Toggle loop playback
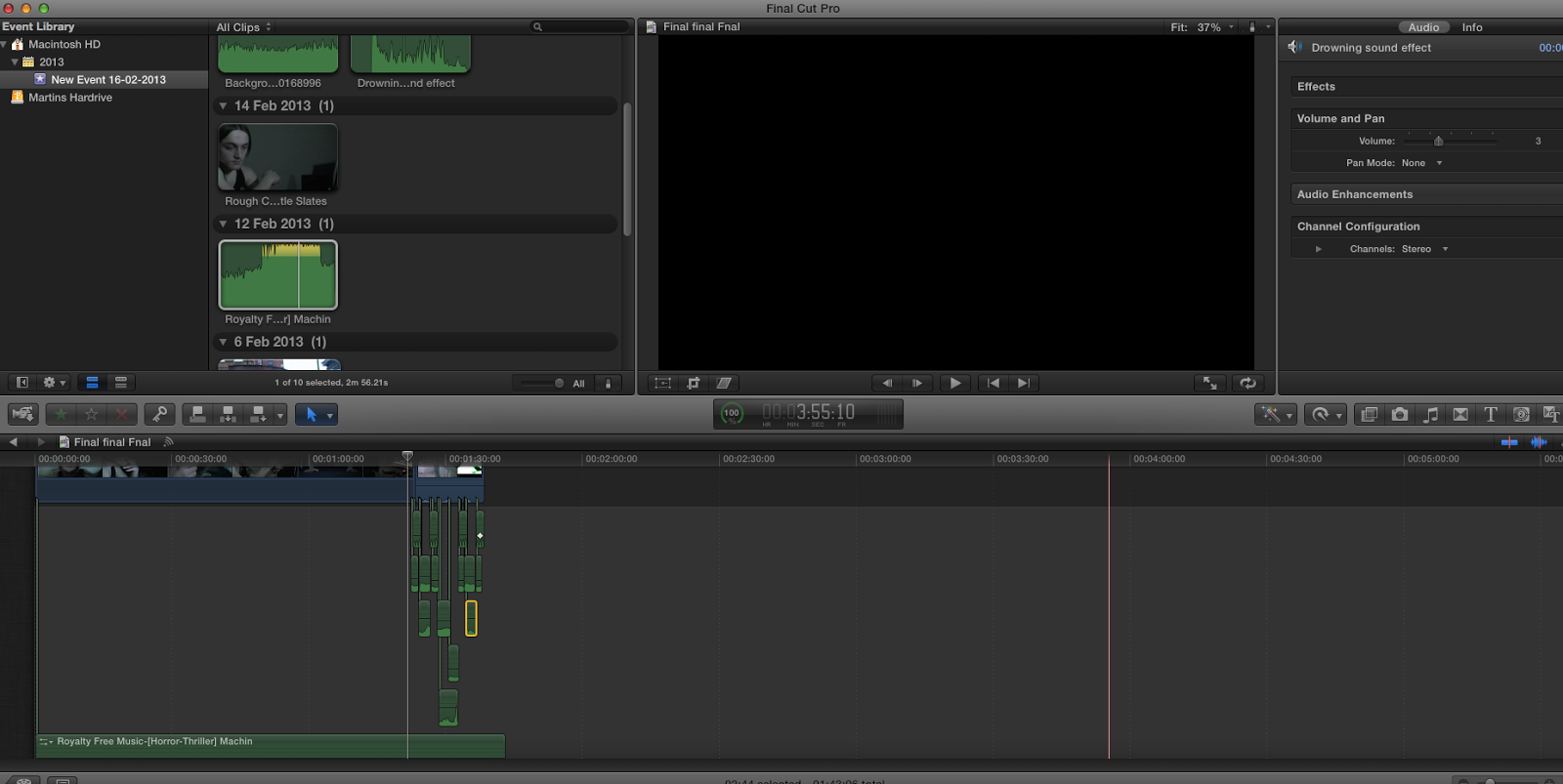 (x=1247, y=383)
